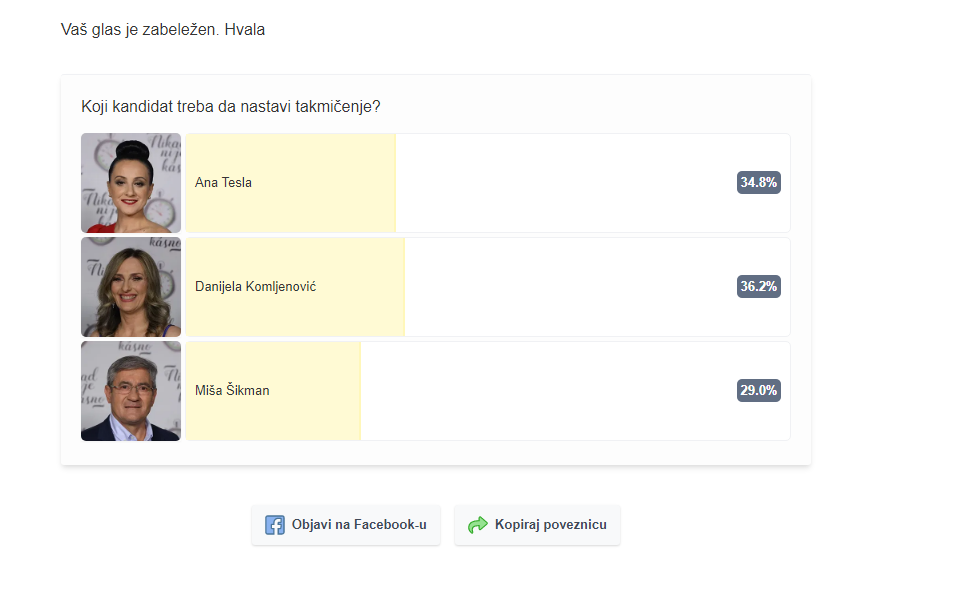Click the 29.0% percentage badge
The image size is (953, 597).
click(759, 390)
